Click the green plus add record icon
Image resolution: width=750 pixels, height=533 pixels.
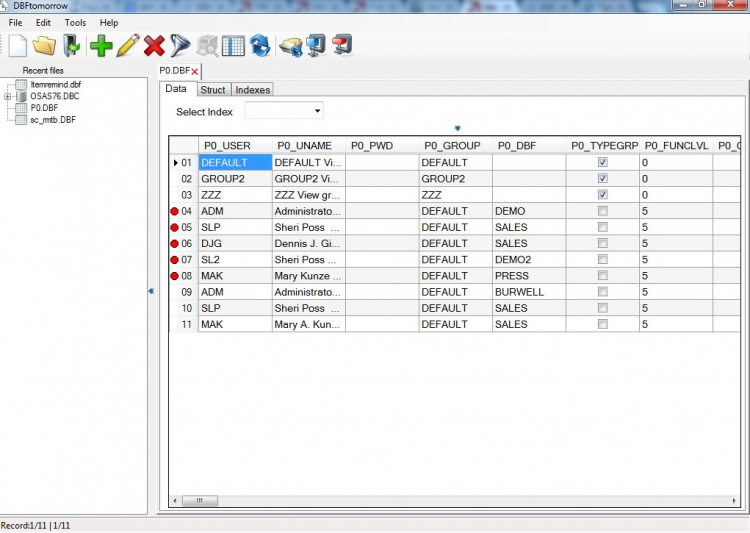pos(101,45)
